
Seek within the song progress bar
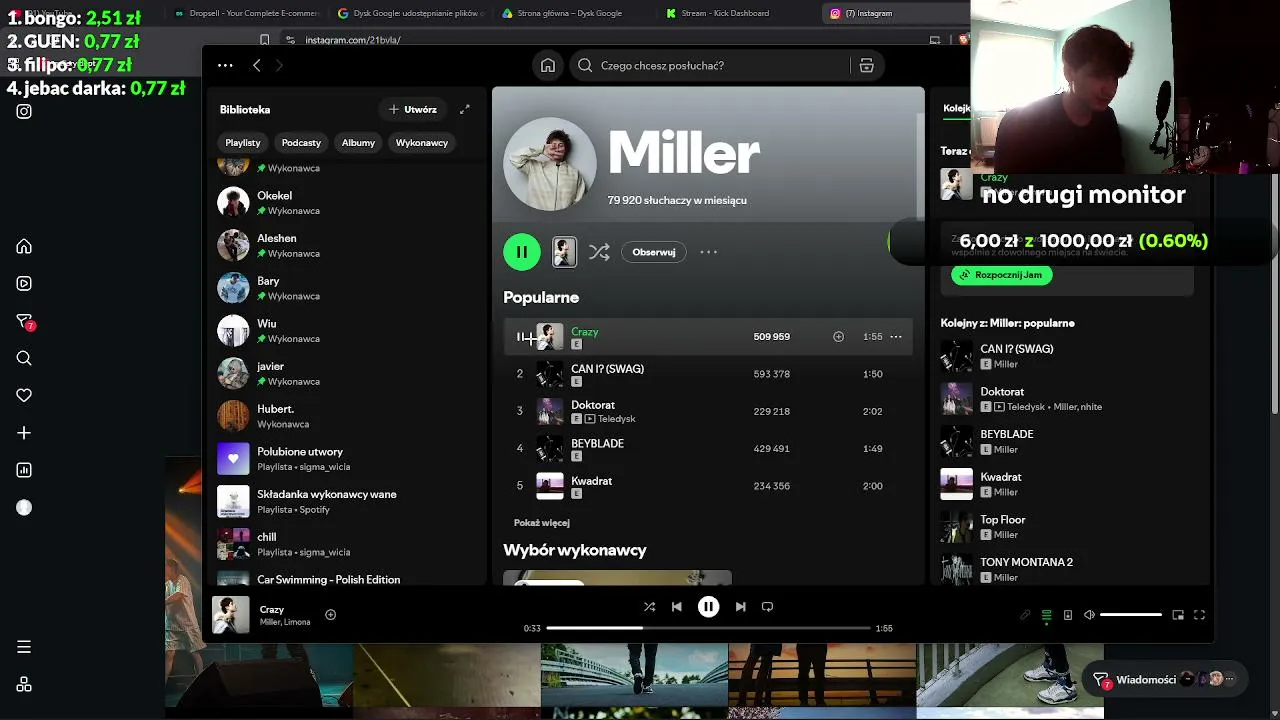click(709, 628)
